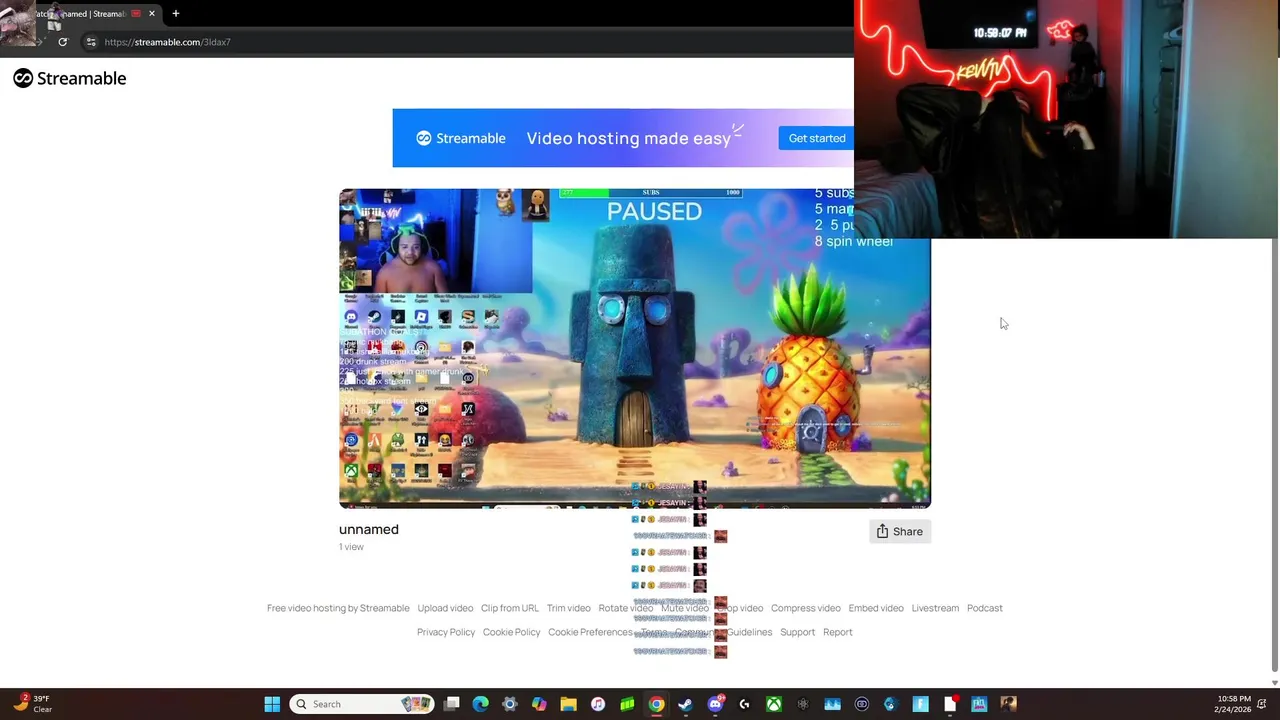This screenshot has height=720, width=1280.
Task: Open Task View from the taskbar
Action: point(452,704)
